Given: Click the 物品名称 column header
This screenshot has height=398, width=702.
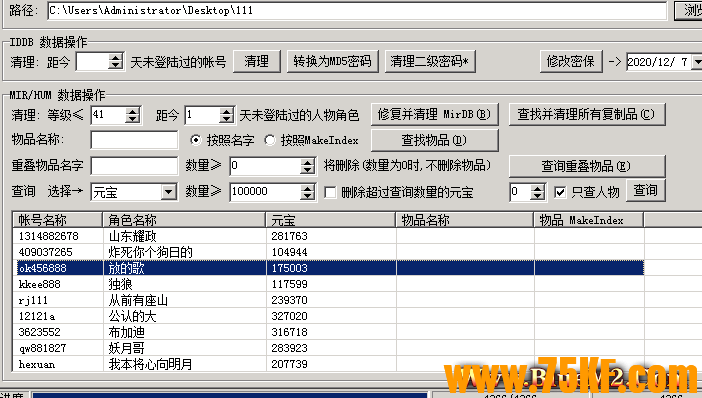Looking at the screenshot, I should click(465, 220).
